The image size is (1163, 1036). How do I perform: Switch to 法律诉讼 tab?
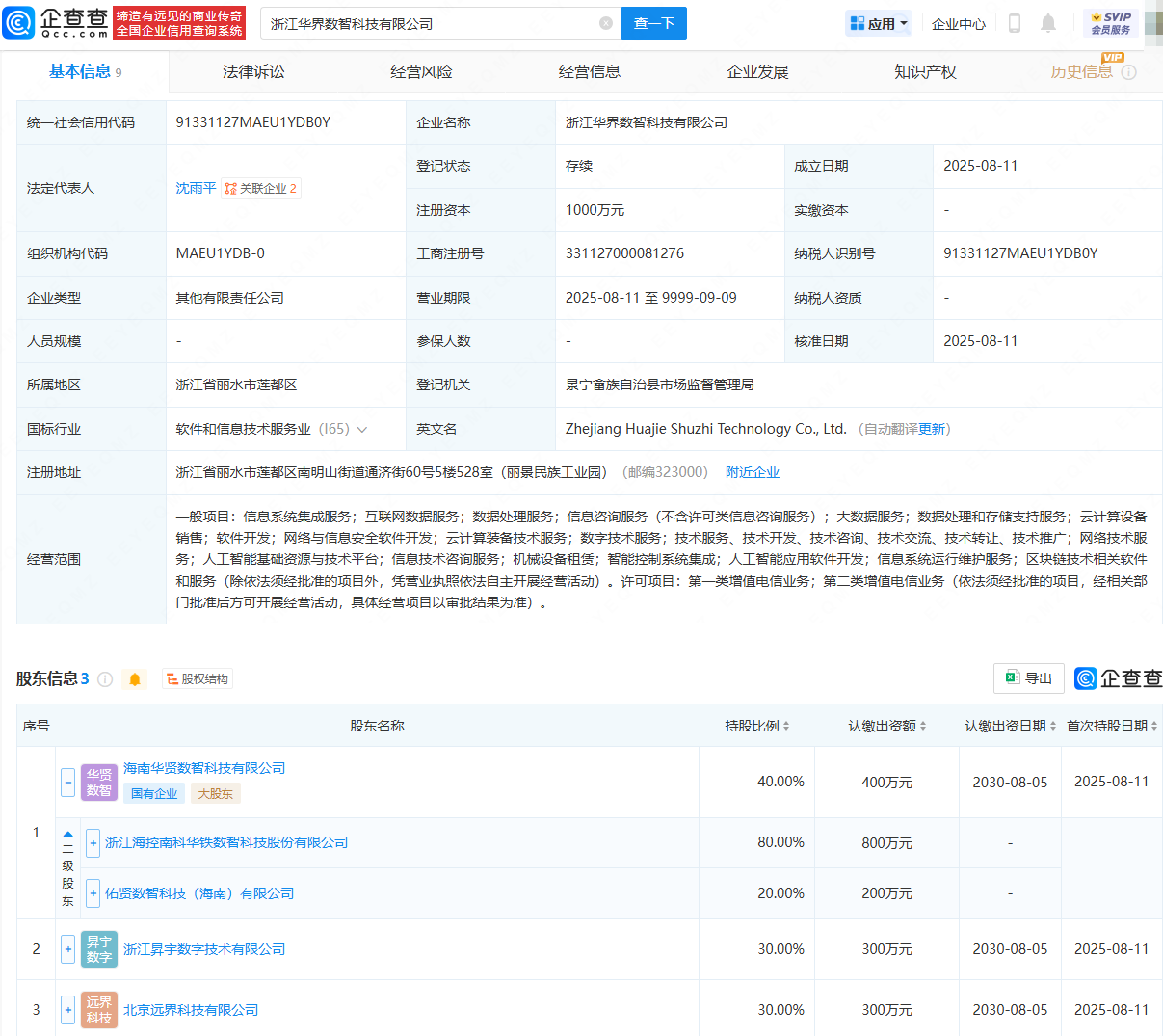pos(253,72)
